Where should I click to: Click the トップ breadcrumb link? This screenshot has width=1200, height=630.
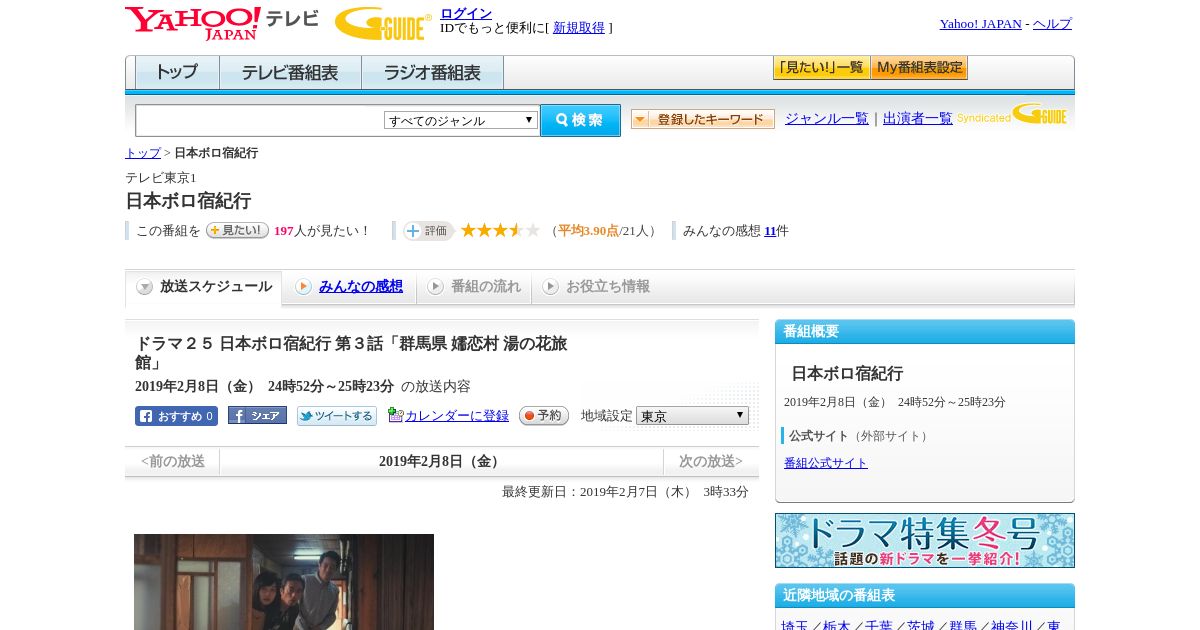[x=143, y=153]
